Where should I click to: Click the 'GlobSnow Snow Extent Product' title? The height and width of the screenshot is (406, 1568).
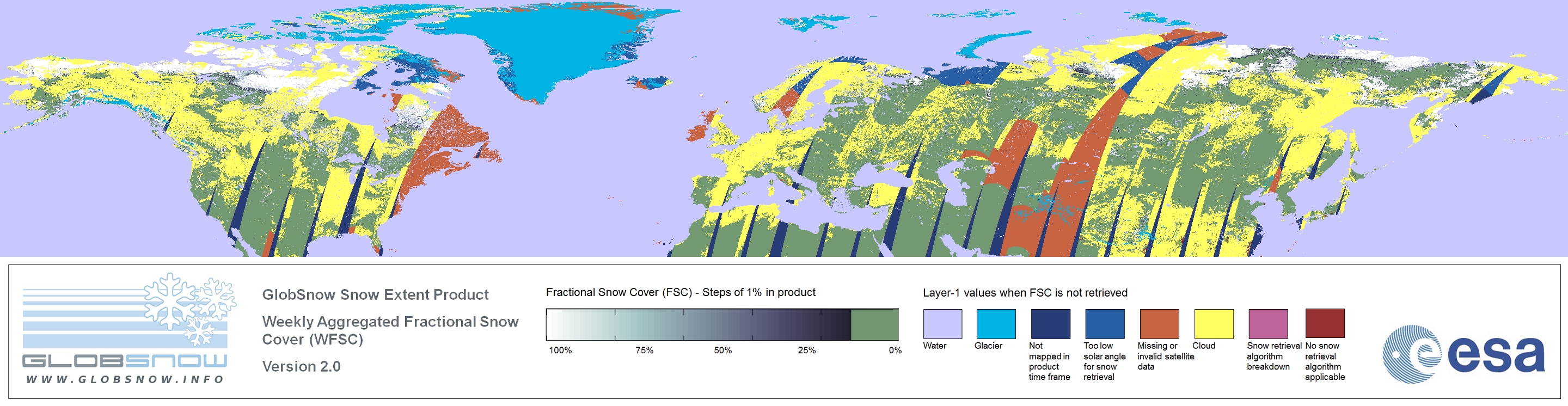375,294
